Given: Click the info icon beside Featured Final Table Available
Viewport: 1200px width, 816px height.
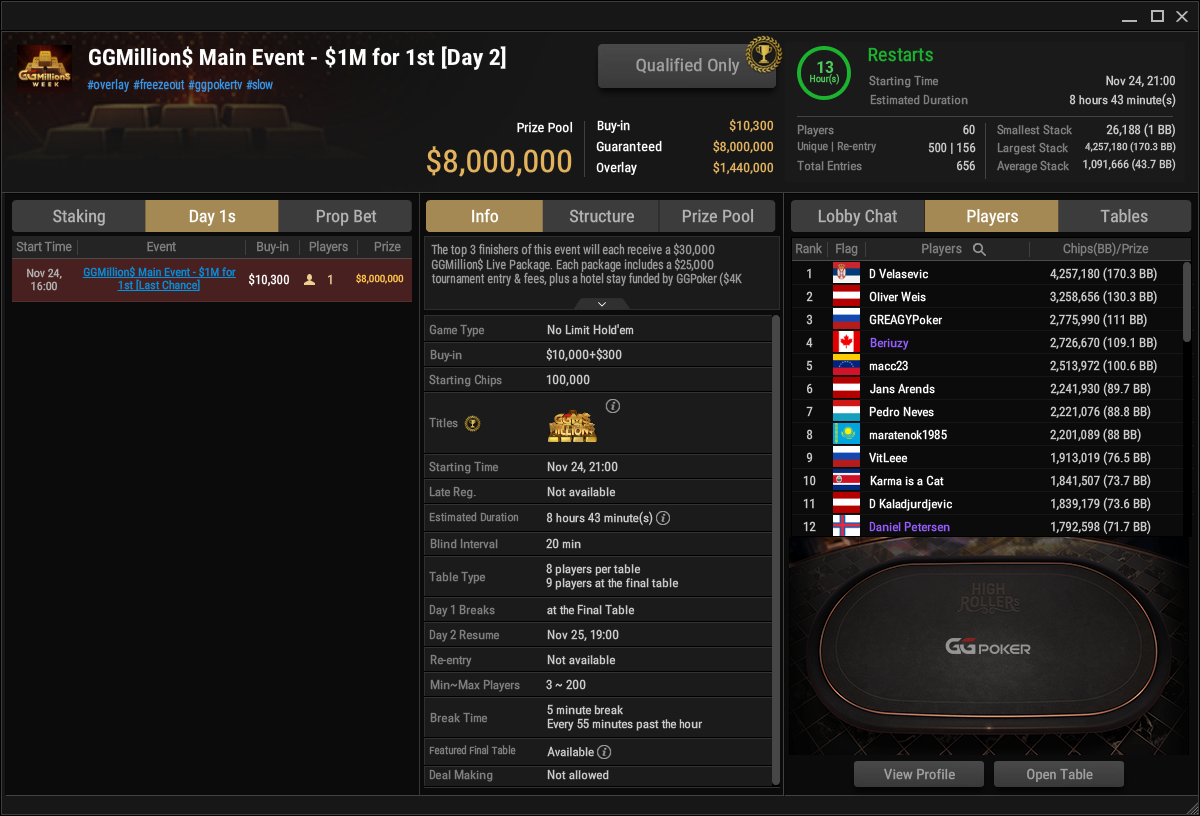Looking at the screenshot, I should (605, 752).
